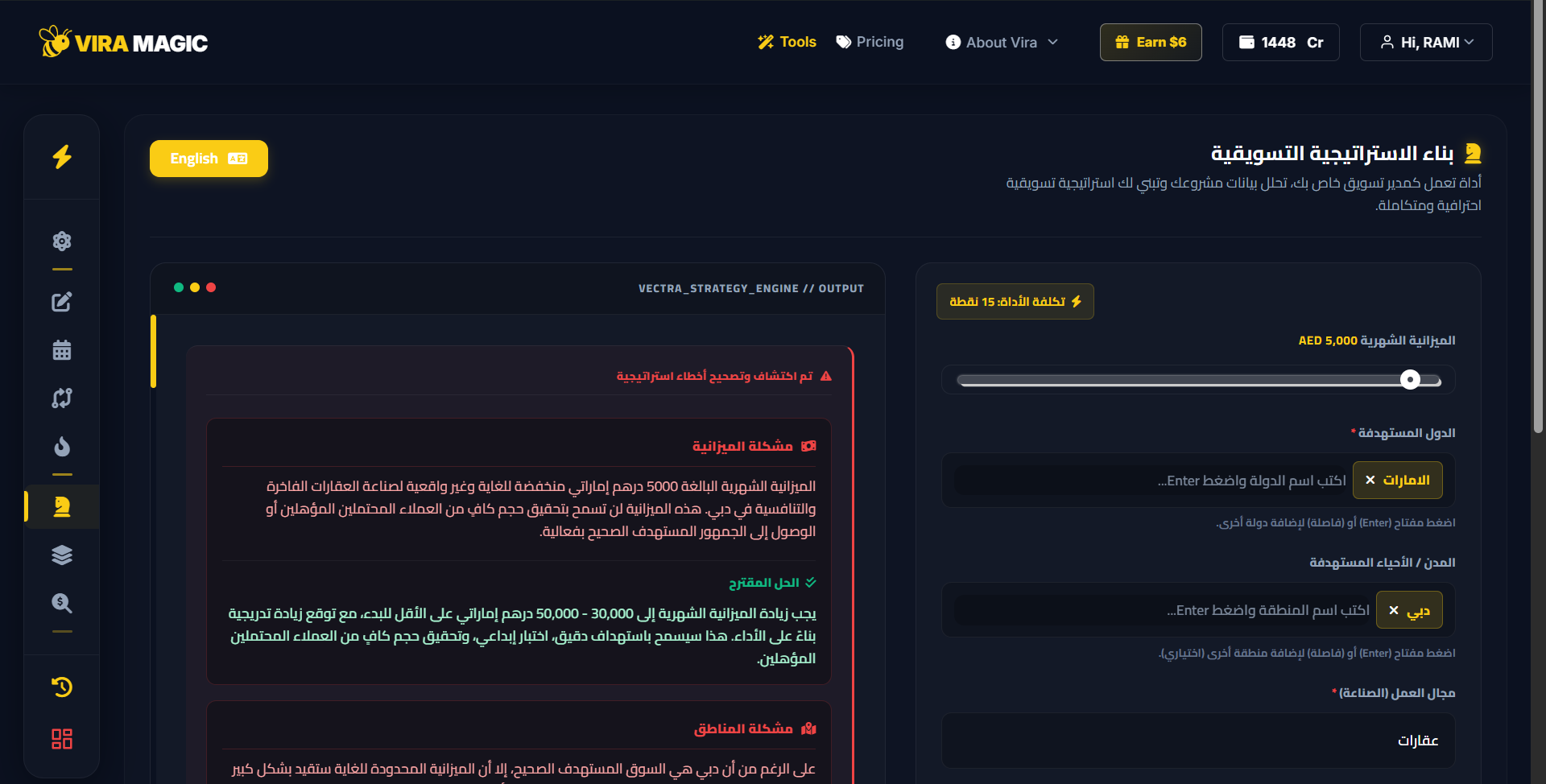Expand the About Vira dropdown

click(x=1002, y=43)
